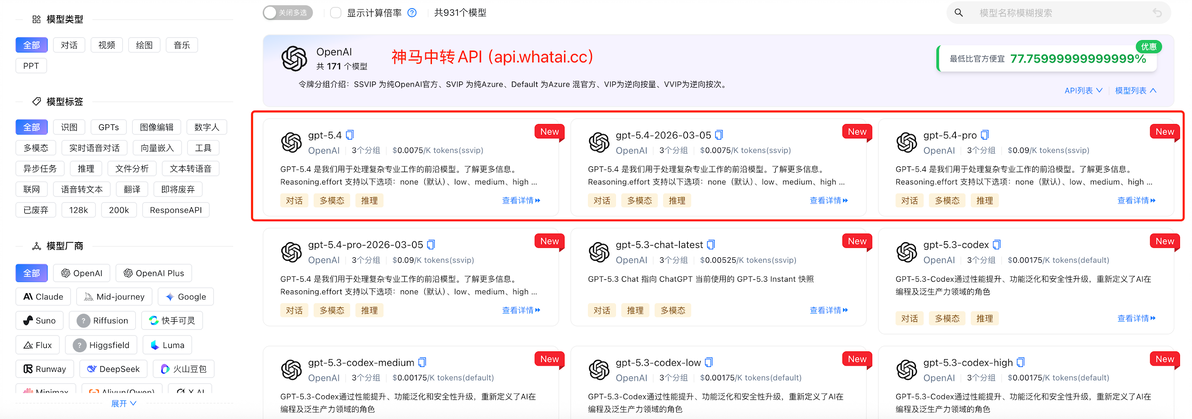The image size is (1192, 419).
Task: Select the 向量嵌入 tag filter
Action: pos(157,148)
